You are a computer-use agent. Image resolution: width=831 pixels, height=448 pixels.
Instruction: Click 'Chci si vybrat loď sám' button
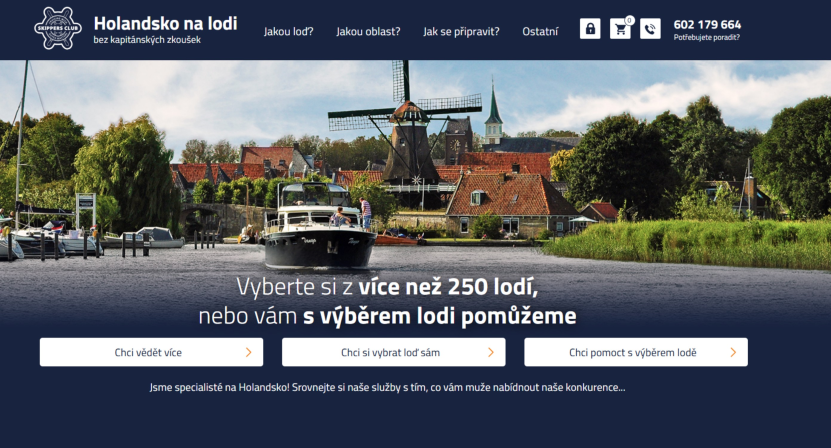[394, 352]
